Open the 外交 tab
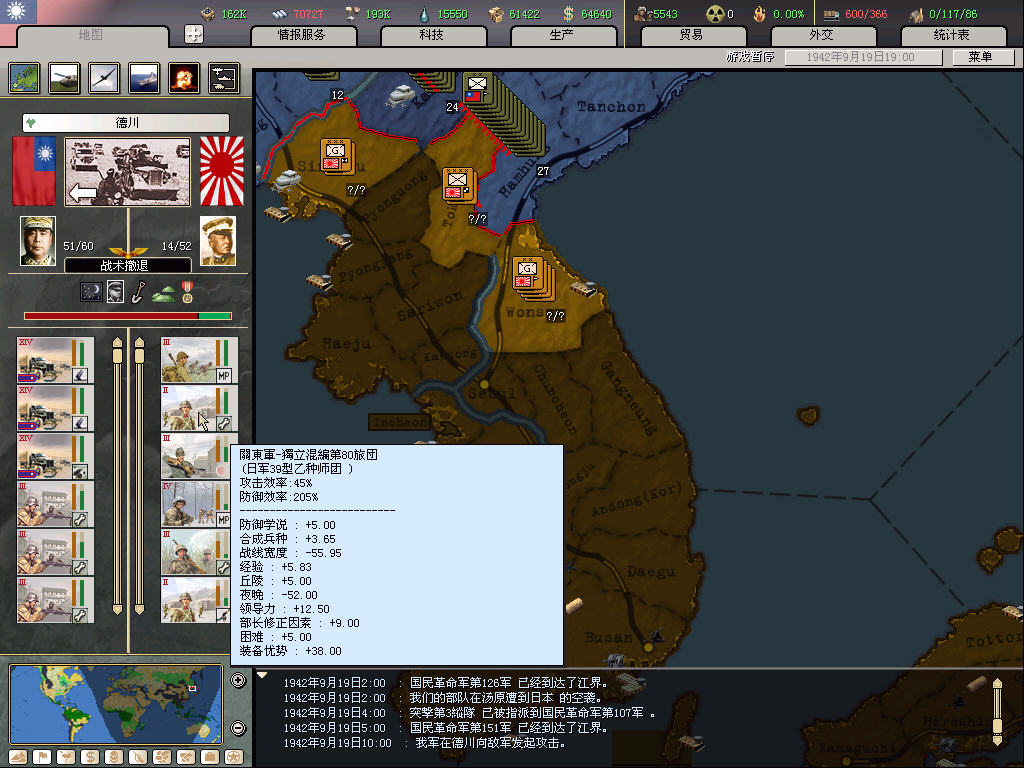The height and width of the screenshot is (768, 1024). pos(822,35)
